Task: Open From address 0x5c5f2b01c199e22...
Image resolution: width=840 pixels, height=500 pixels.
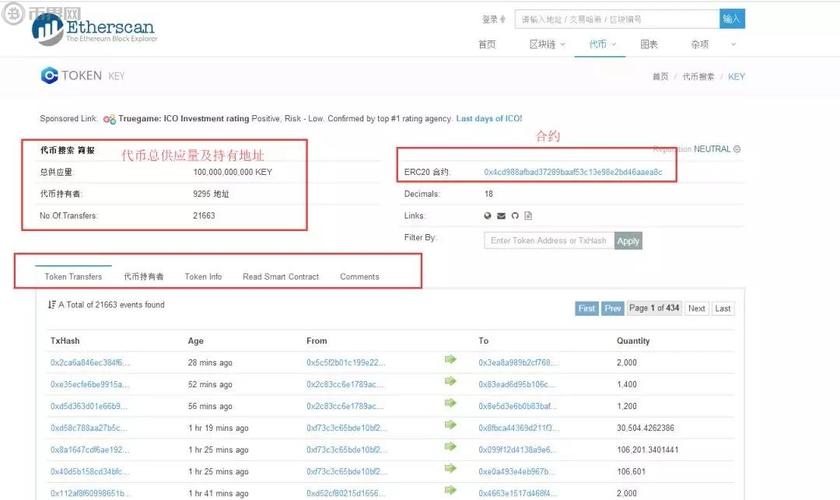Action: point(346,363)
